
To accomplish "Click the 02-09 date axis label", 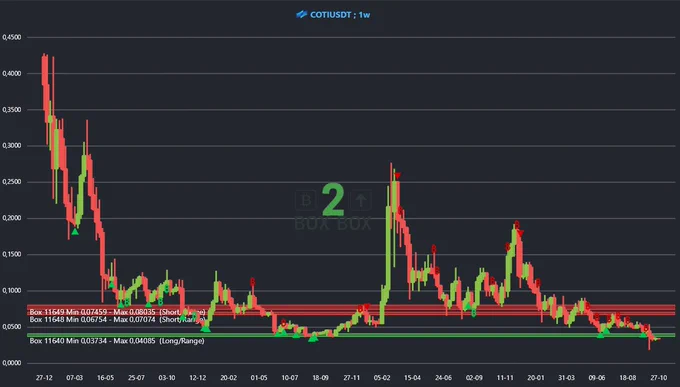I will 474,378.
